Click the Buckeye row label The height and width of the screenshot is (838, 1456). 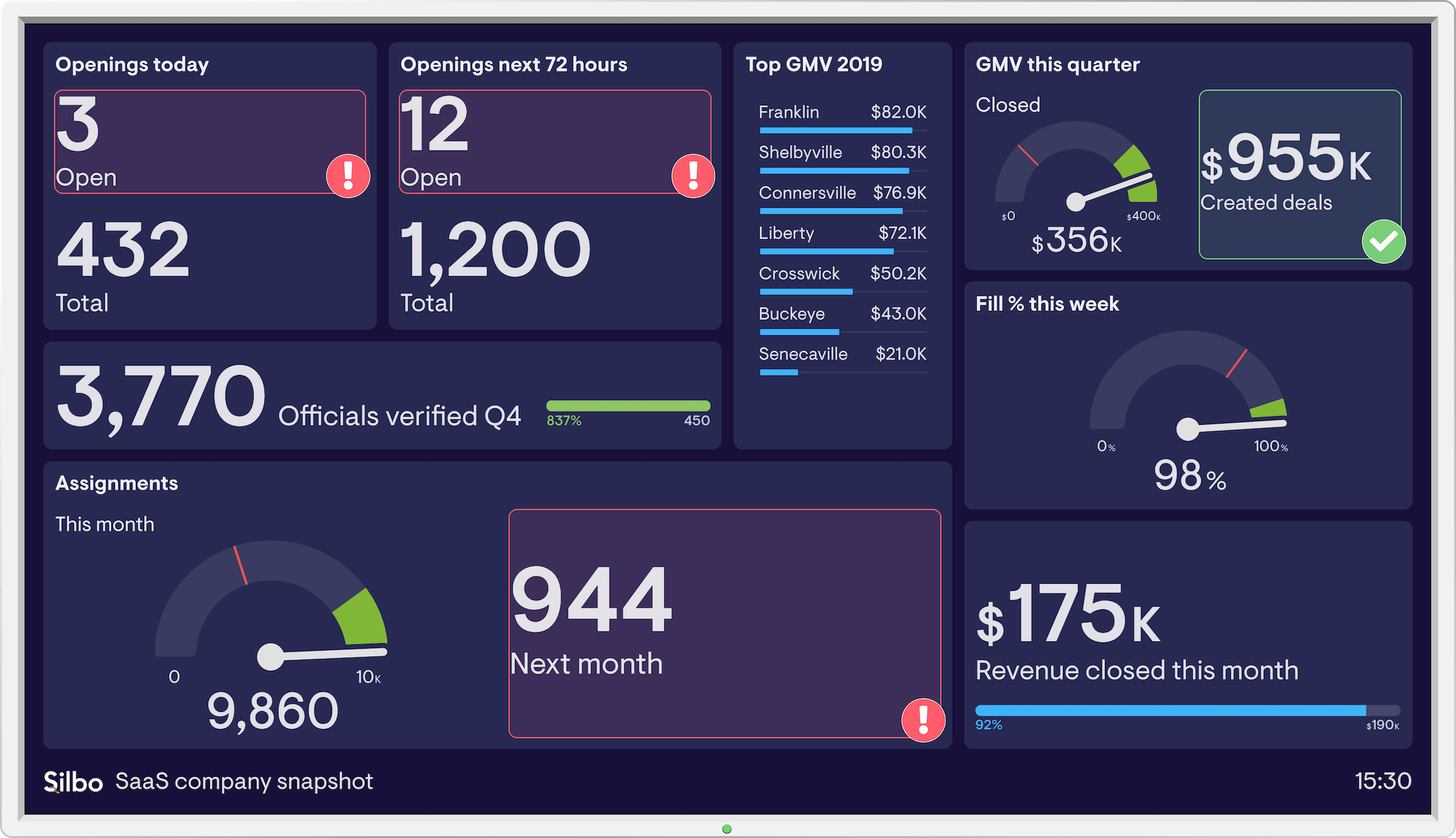pyautogui.click(x=792, y=314)
